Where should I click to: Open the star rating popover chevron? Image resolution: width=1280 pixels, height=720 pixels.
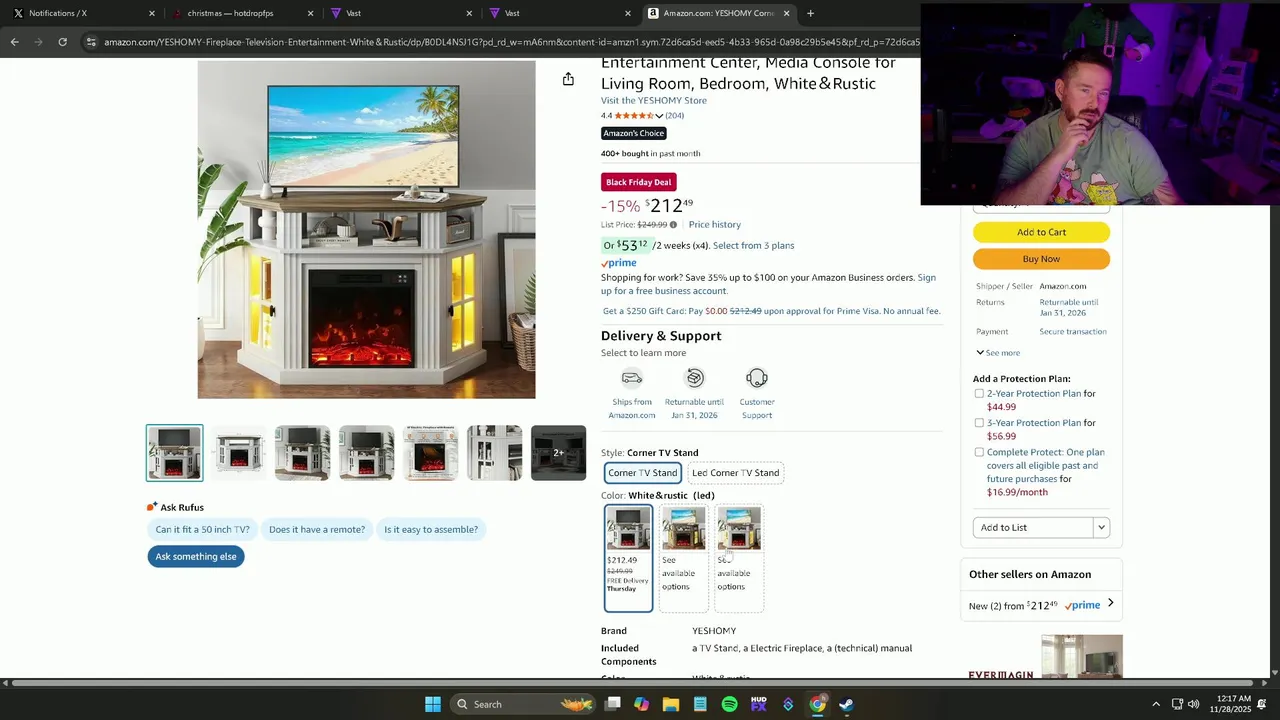tap(659, 116)
